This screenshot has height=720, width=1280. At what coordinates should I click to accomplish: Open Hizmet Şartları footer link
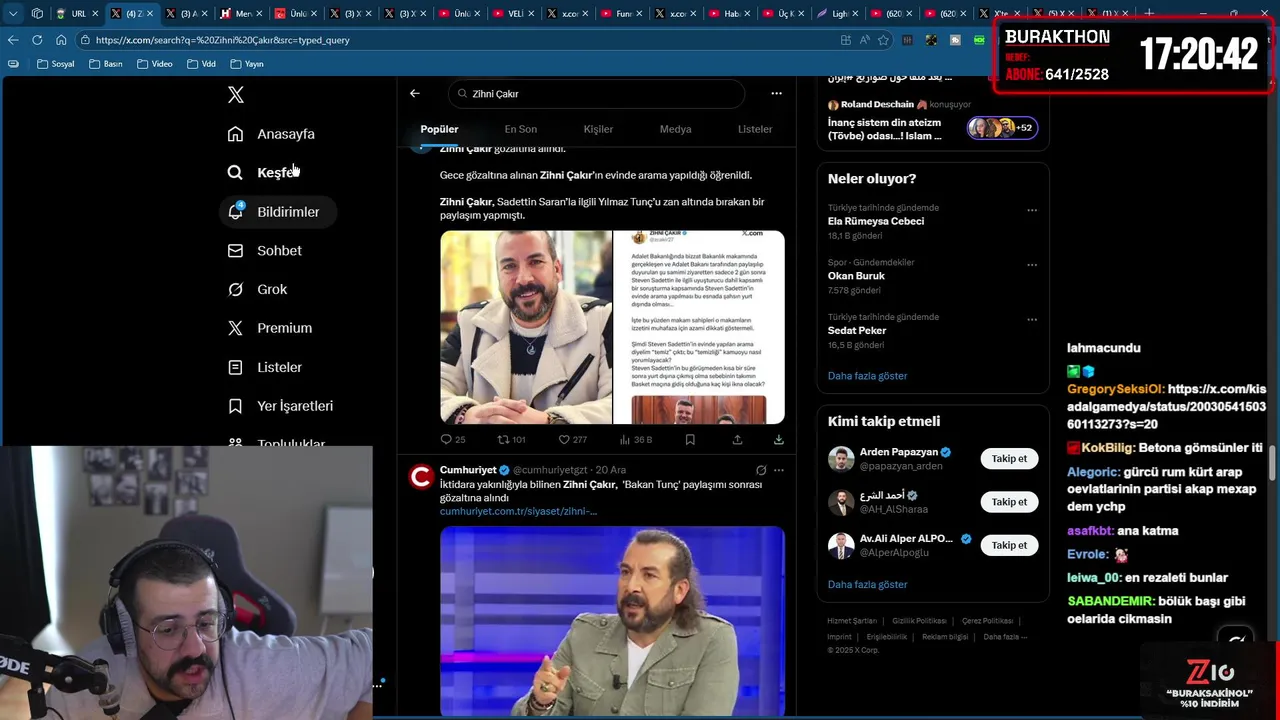[852, 621]
